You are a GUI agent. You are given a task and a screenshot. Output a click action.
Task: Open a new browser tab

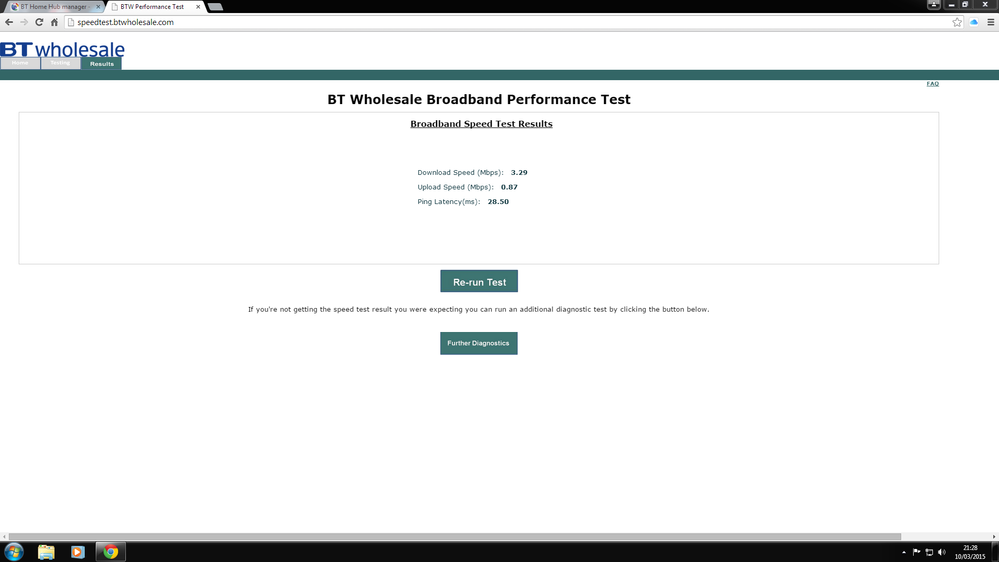(215, 7)
